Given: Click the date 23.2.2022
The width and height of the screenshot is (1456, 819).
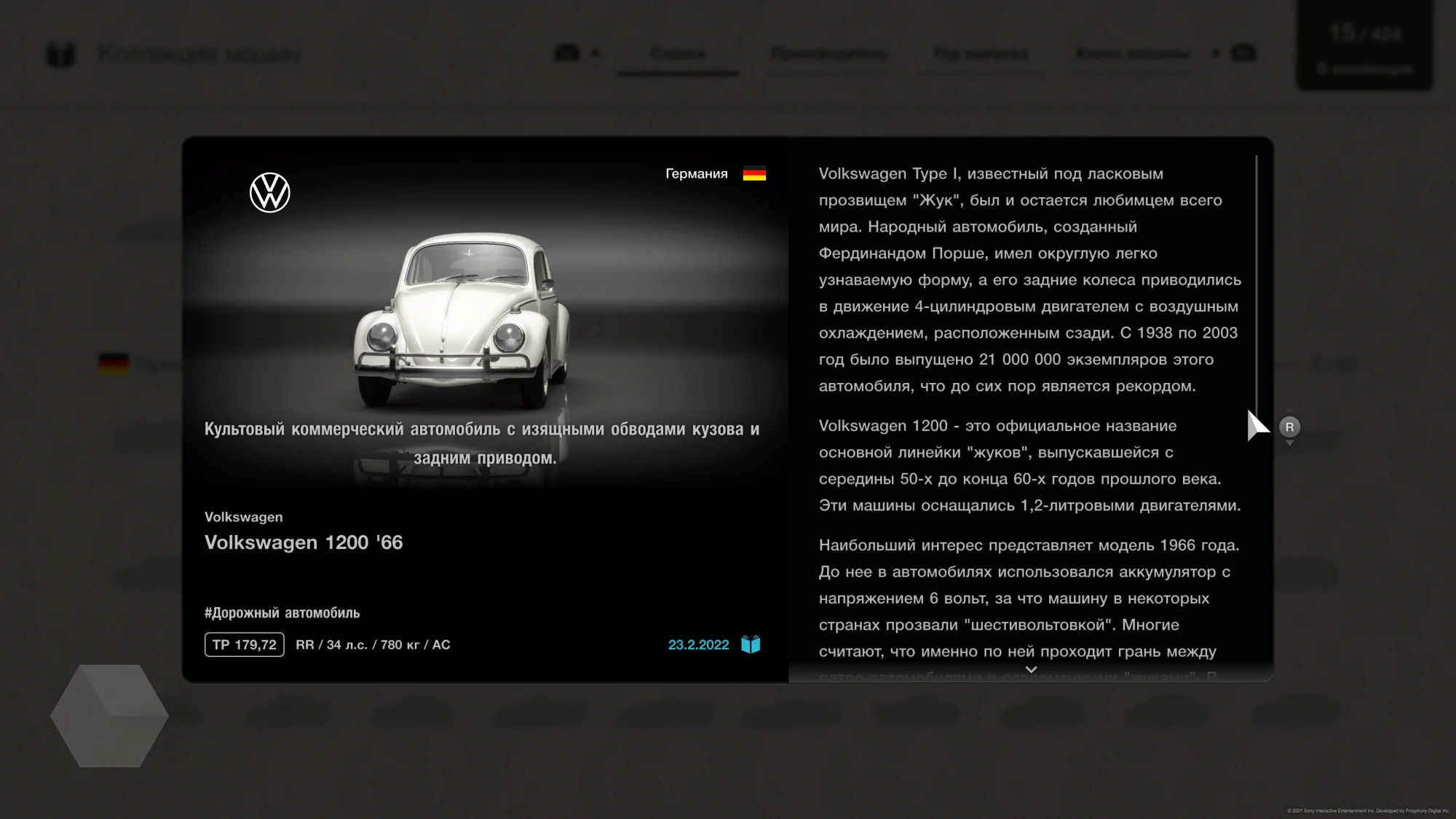Looking at the screenshot, I should click(698, 644).
